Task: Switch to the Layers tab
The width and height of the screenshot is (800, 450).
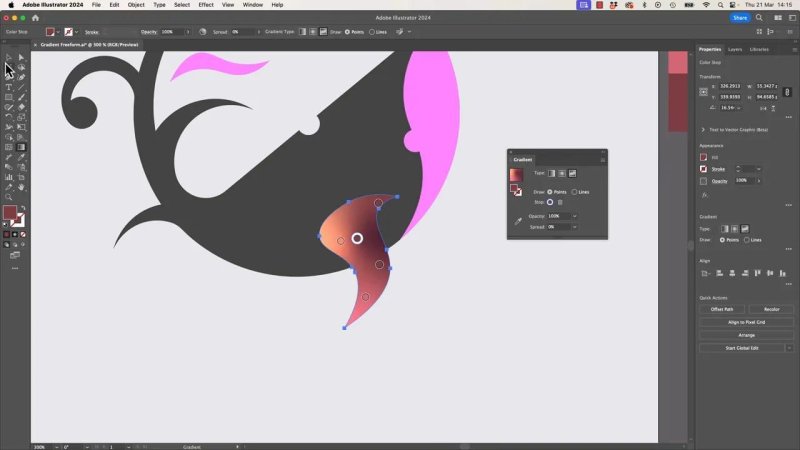Action: click(x=735, y=49)
